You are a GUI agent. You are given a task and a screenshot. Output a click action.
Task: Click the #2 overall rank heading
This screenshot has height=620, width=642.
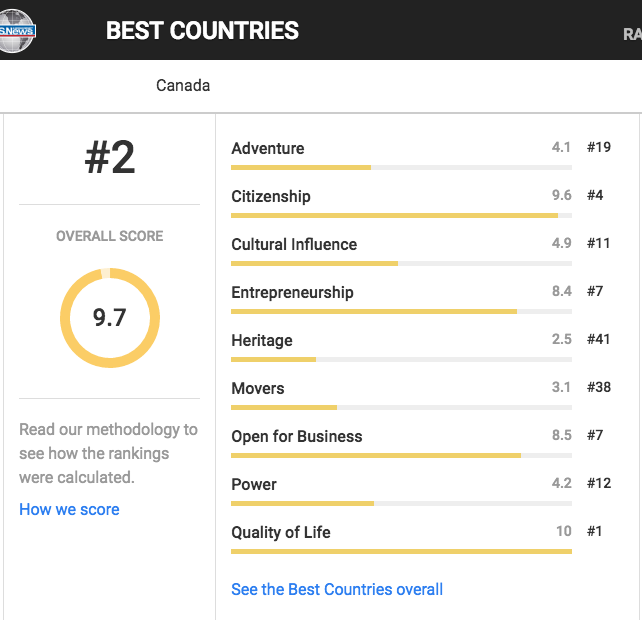click(x=110, y=158)
